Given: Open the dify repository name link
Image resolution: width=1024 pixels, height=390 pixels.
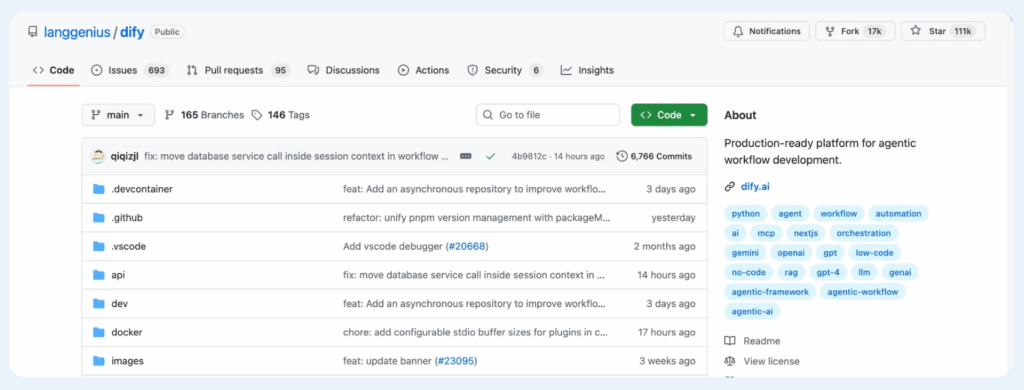Looking at the screenshot, I should [132, 32].
